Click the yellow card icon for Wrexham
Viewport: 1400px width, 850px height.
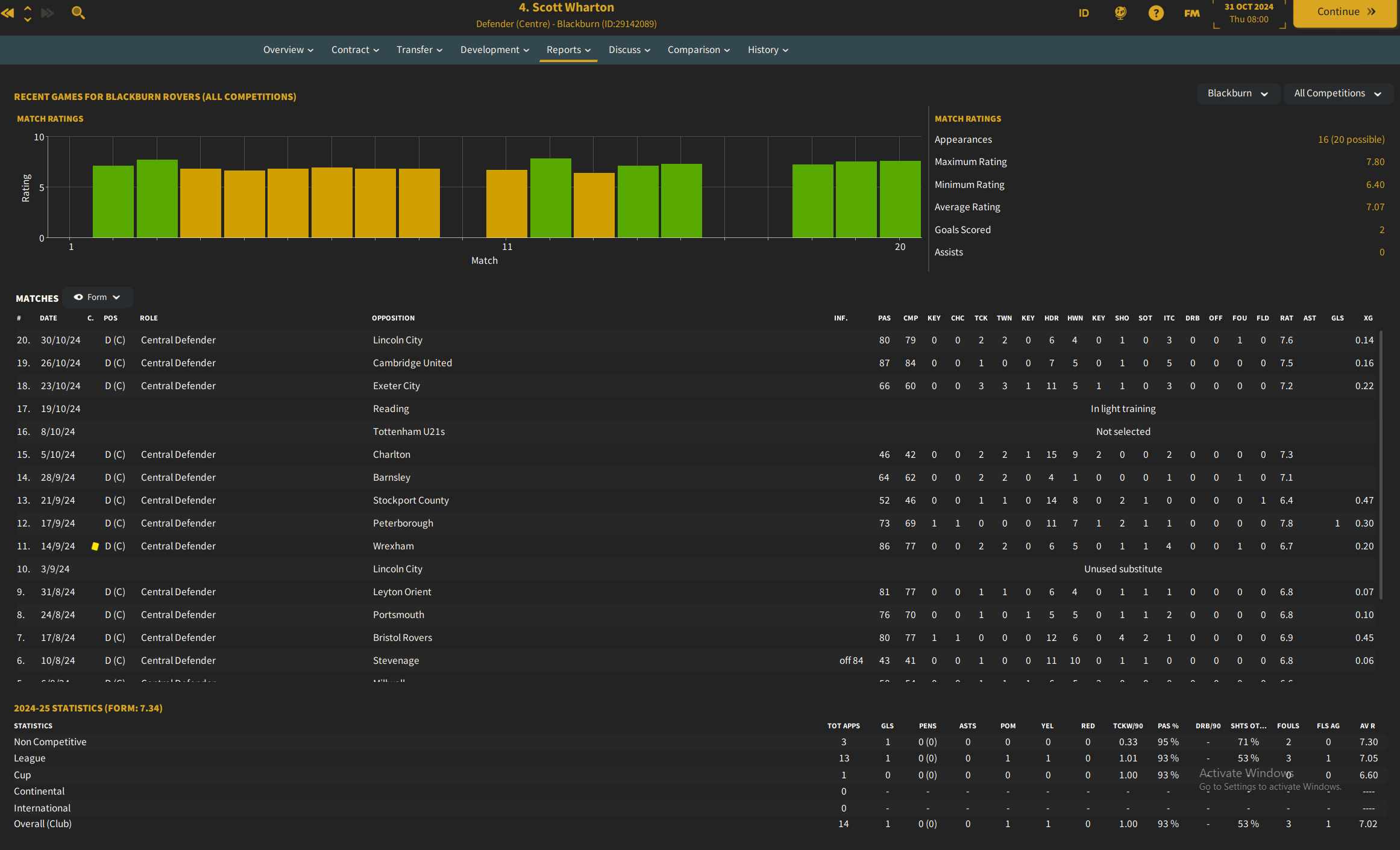tap(95, 546)
